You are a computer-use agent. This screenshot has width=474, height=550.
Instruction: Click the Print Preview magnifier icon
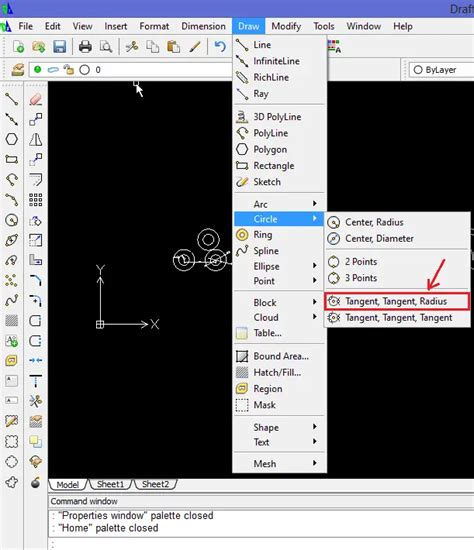pos(106,46)
